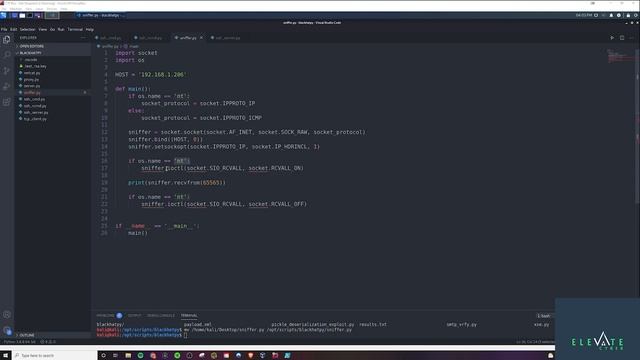Open the Explorer panel ellipsis menu

coord(84,38)
